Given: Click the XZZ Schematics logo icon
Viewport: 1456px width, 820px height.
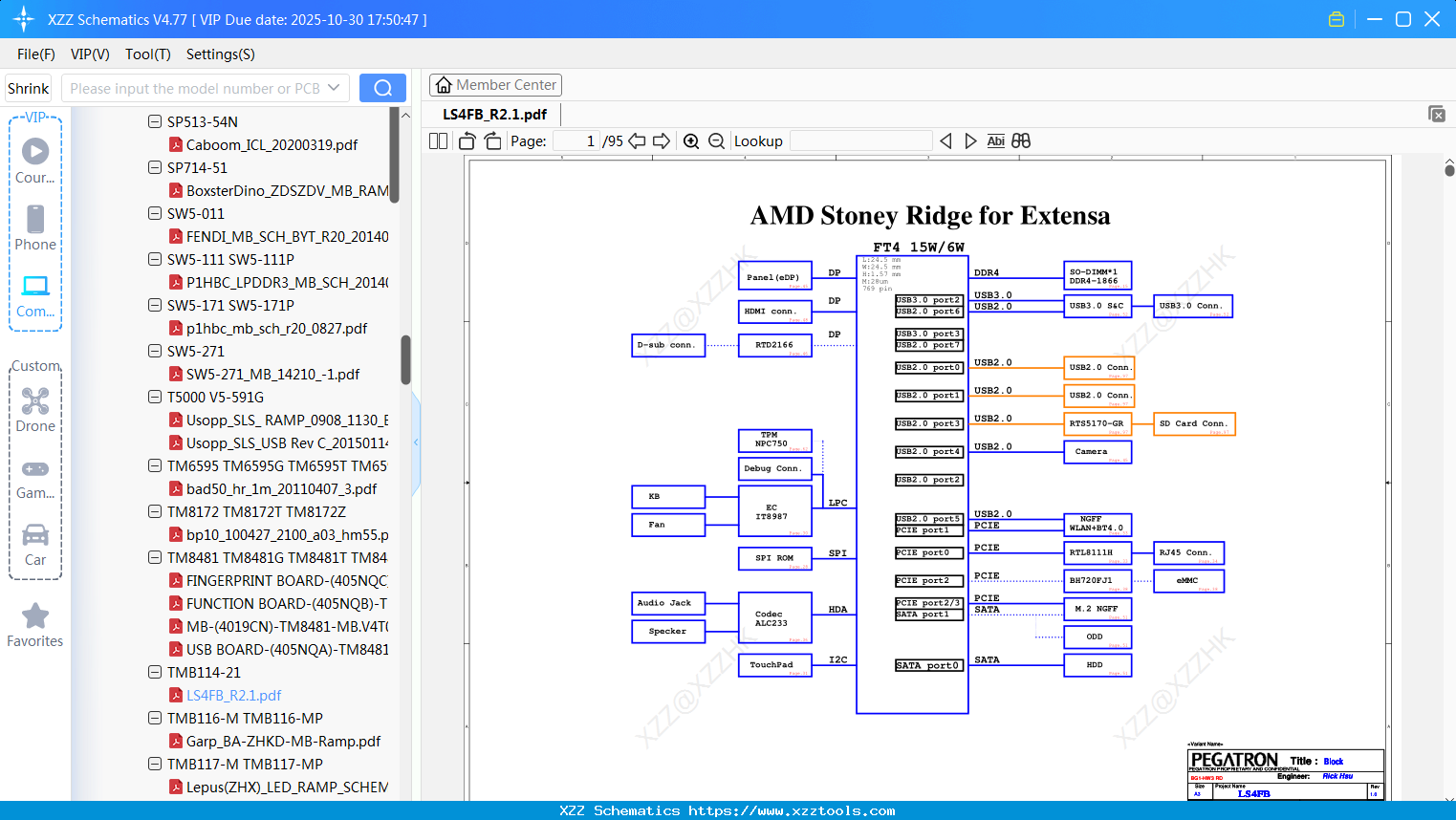Looking at the screenshot, I should coord(24,19).
